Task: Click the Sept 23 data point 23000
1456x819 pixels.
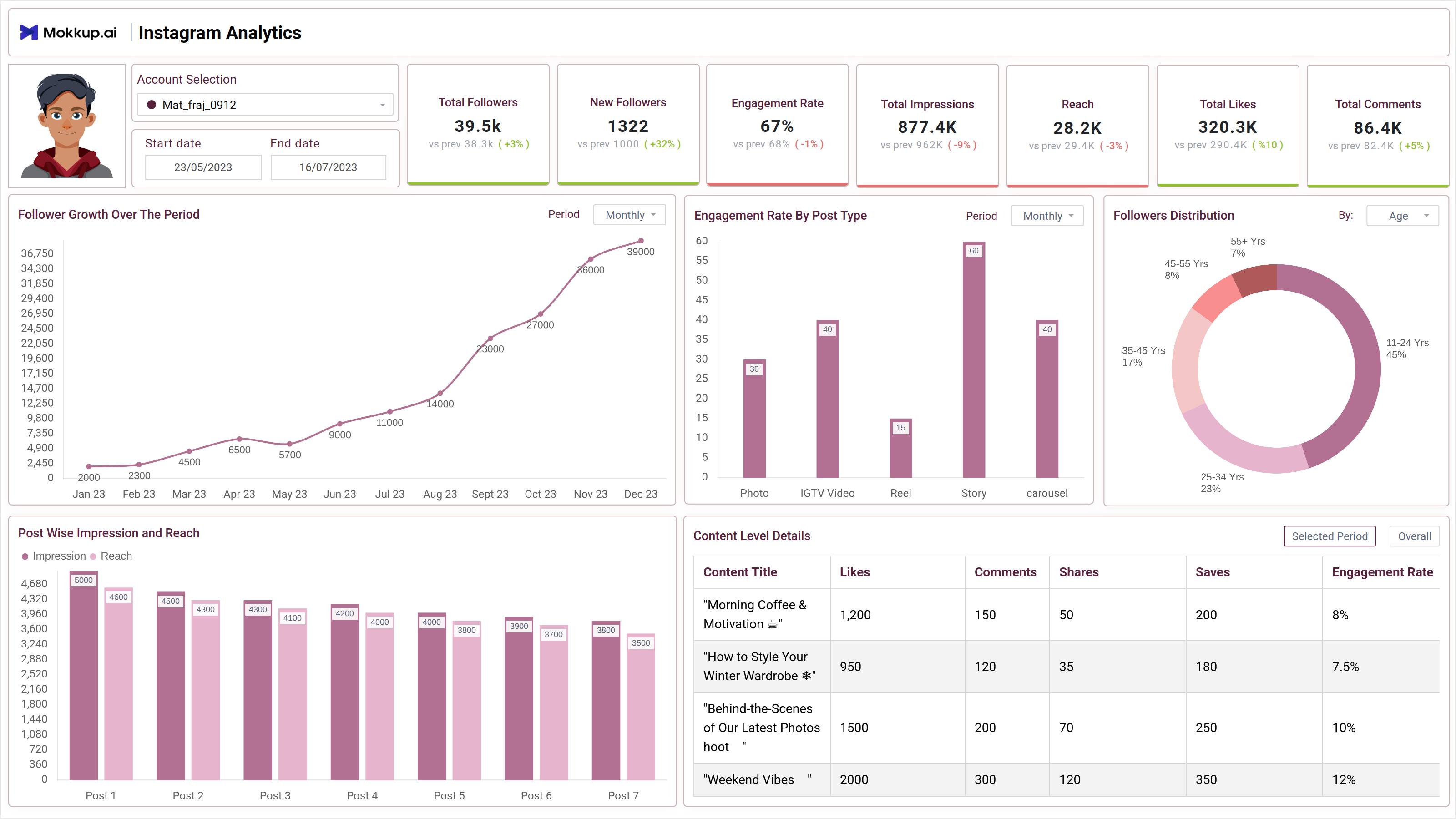Action: pos(490,338)
